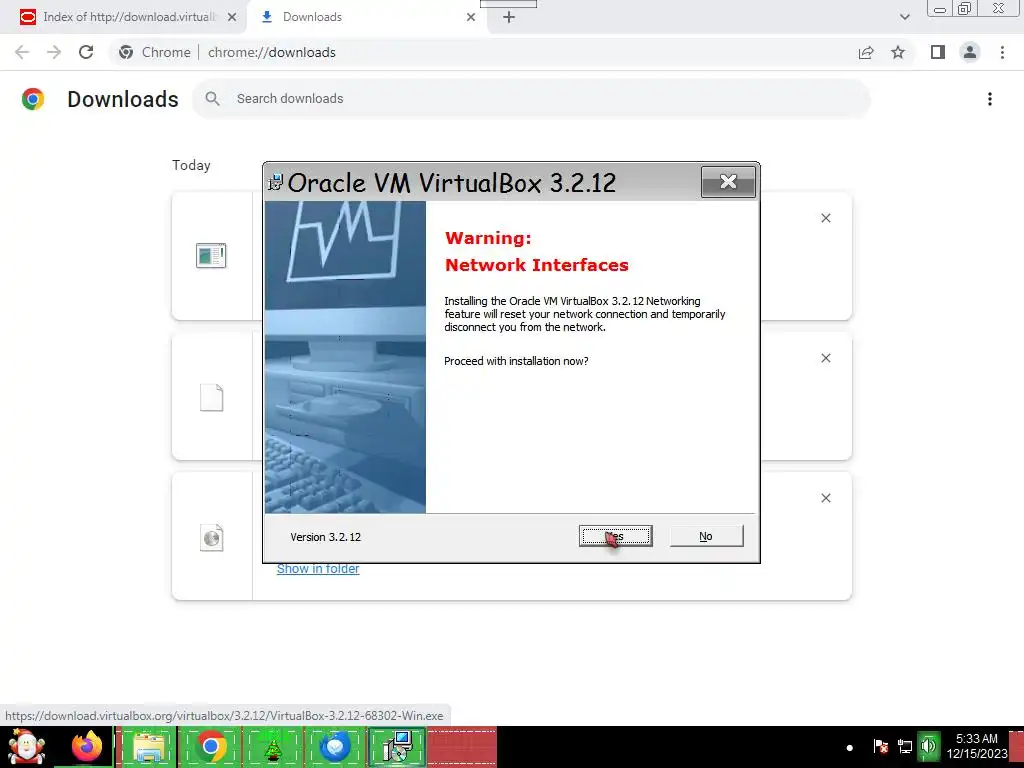Click the Chrome logo beside Downloads heading

pyautogui.click(x=33, y=99)
